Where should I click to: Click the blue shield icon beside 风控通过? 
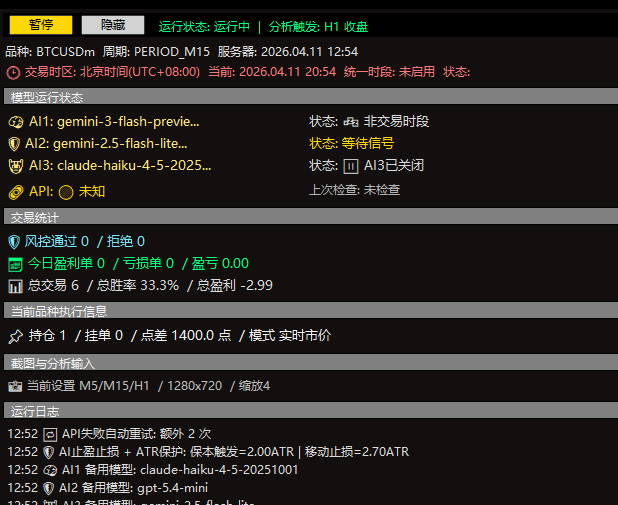tap(14, 242)
